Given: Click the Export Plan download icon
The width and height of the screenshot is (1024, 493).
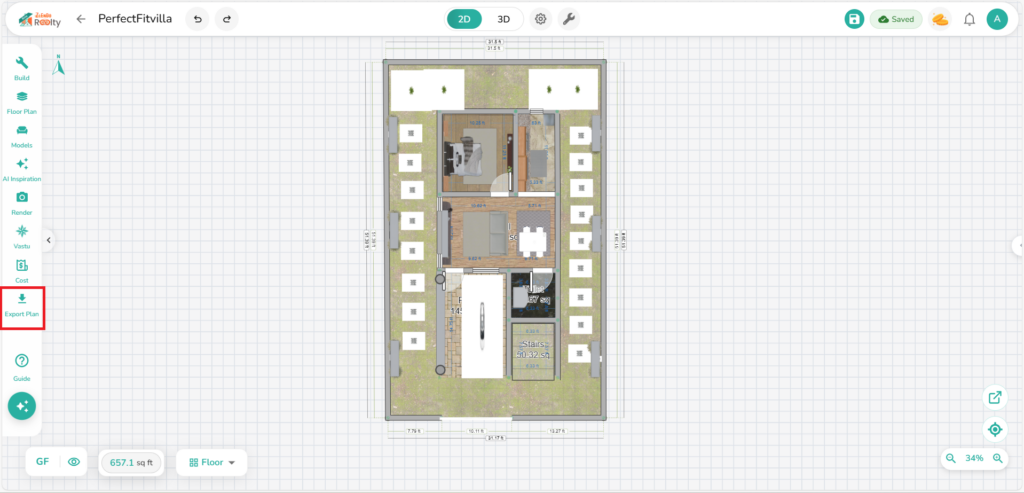Looking at the screenshot, I should pyautogui.click(x=22, y=299).
